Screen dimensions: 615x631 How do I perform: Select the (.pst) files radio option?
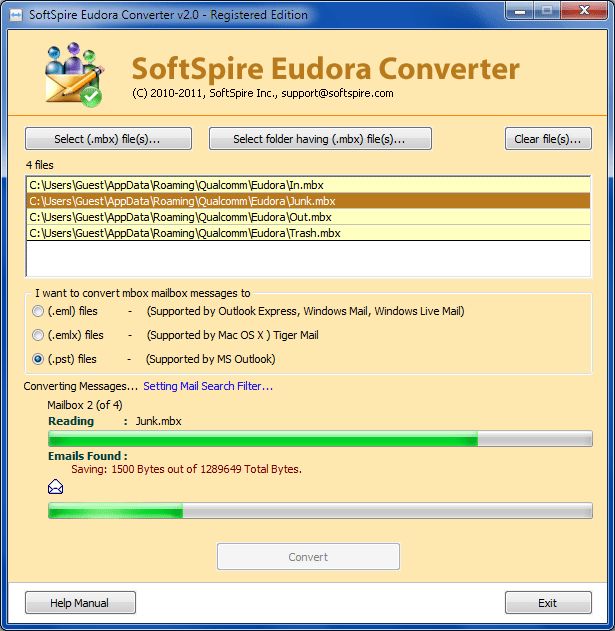pos(38,359)
